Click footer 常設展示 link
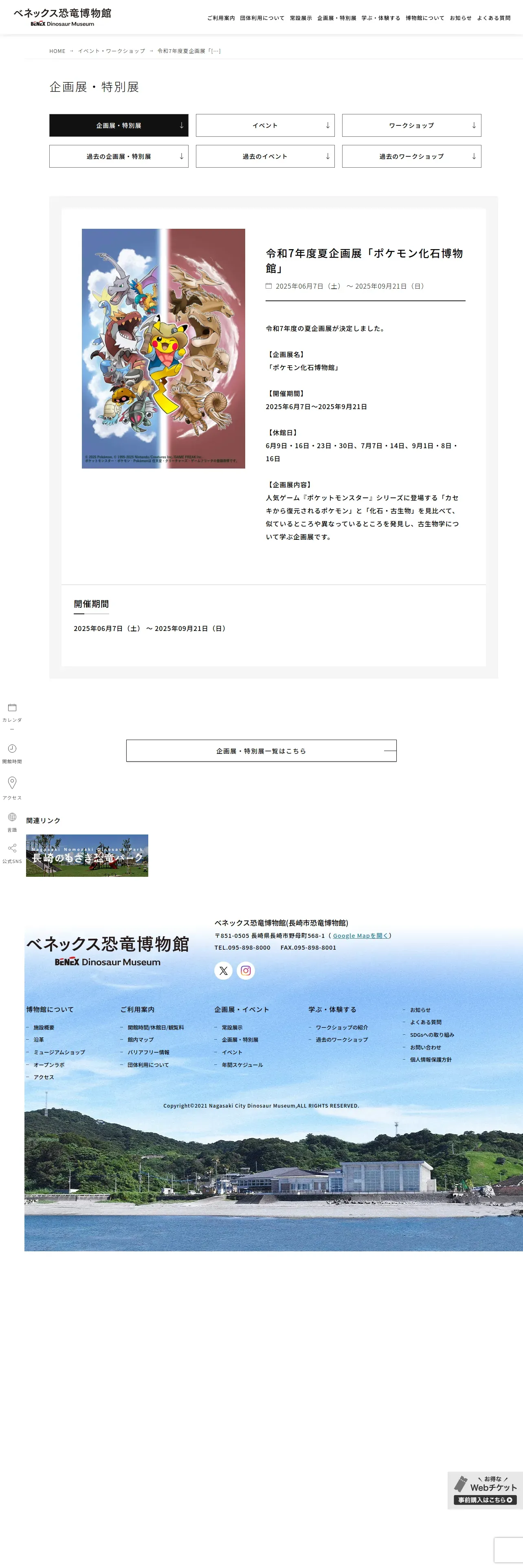 (232, 1027)
